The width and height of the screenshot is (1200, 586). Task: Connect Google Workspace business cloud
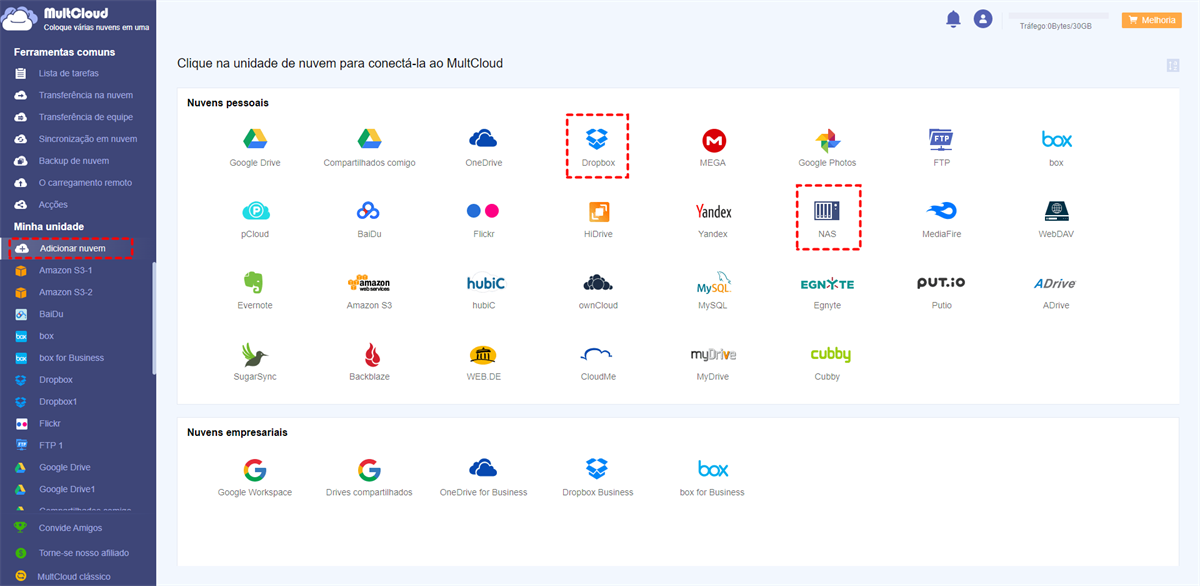click(255, 470)
